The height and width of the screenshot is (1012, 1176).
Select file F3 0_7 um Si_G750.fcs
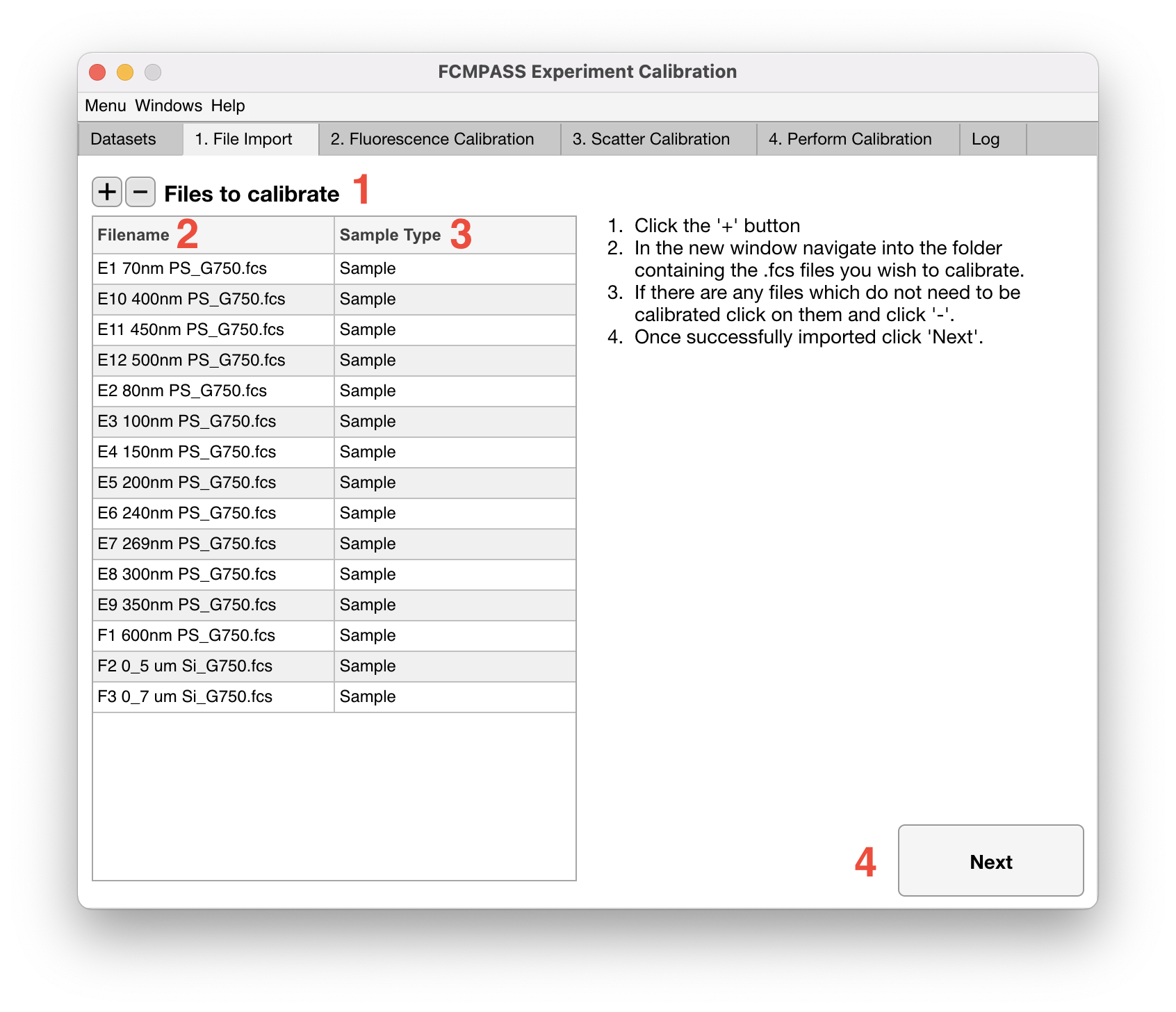point(213,697)
